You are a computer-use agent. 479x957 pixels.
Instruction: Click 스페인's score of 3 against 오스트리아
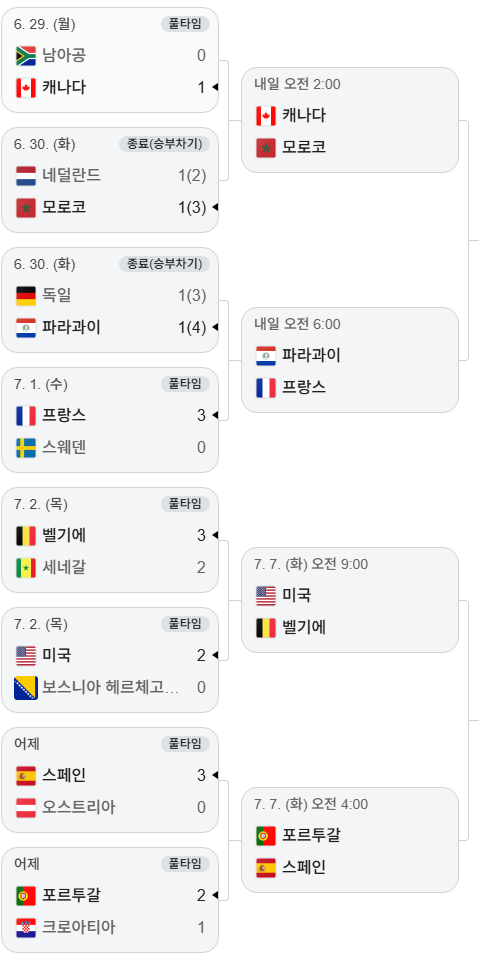coord(201,776)
